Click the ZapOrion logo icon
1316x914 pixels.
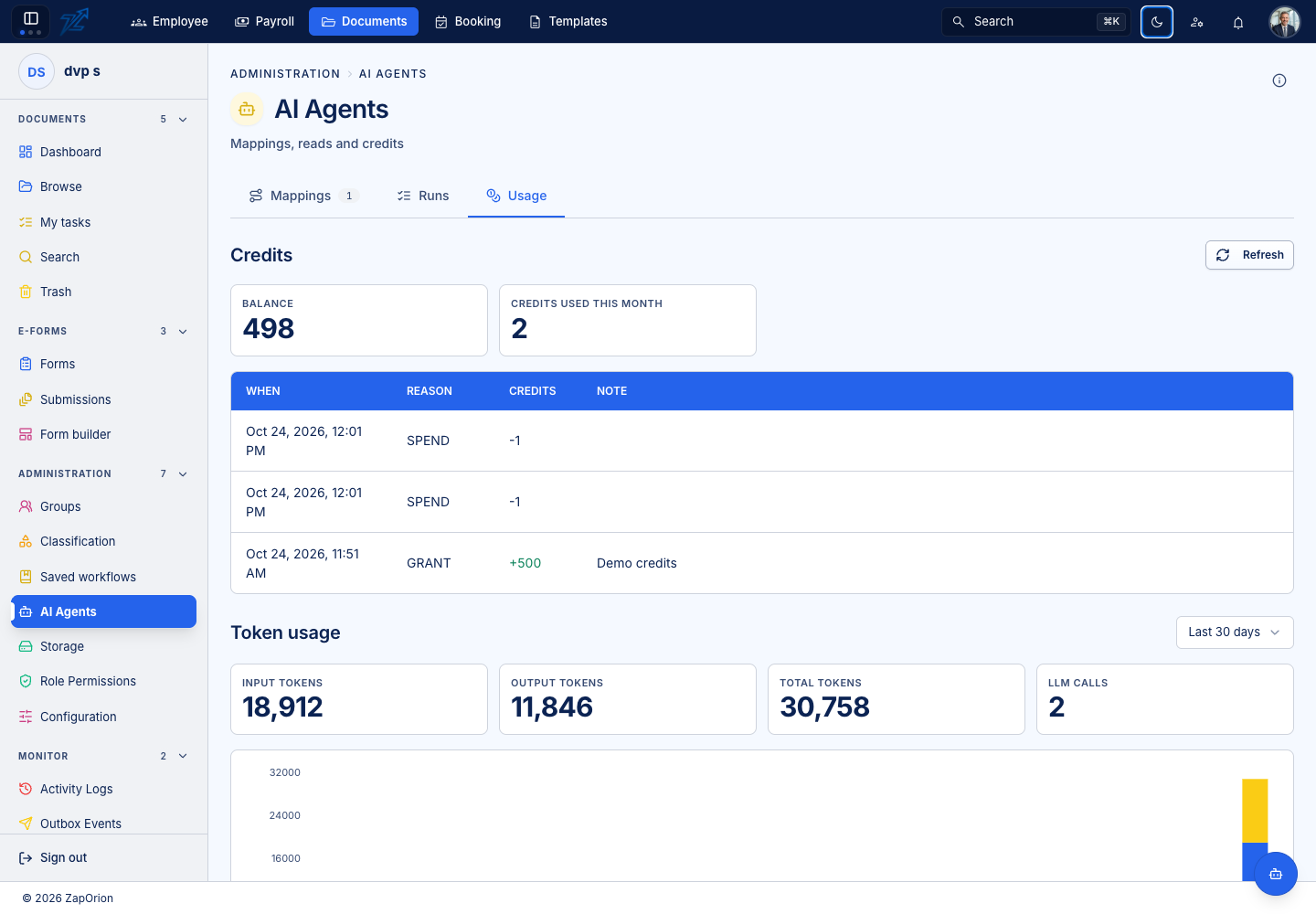[74, 21]
